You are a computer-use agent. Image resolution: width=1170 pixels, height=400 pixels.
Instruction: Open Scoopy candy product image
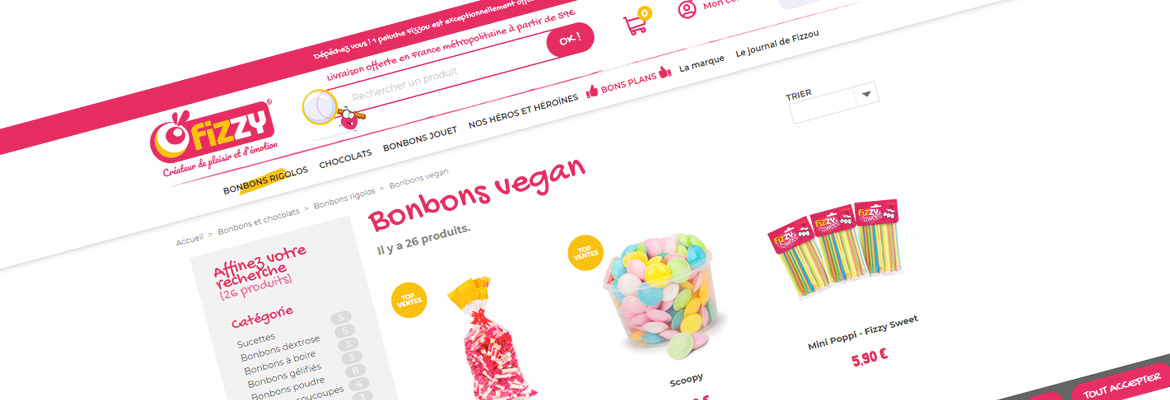(x=657, y=297)
